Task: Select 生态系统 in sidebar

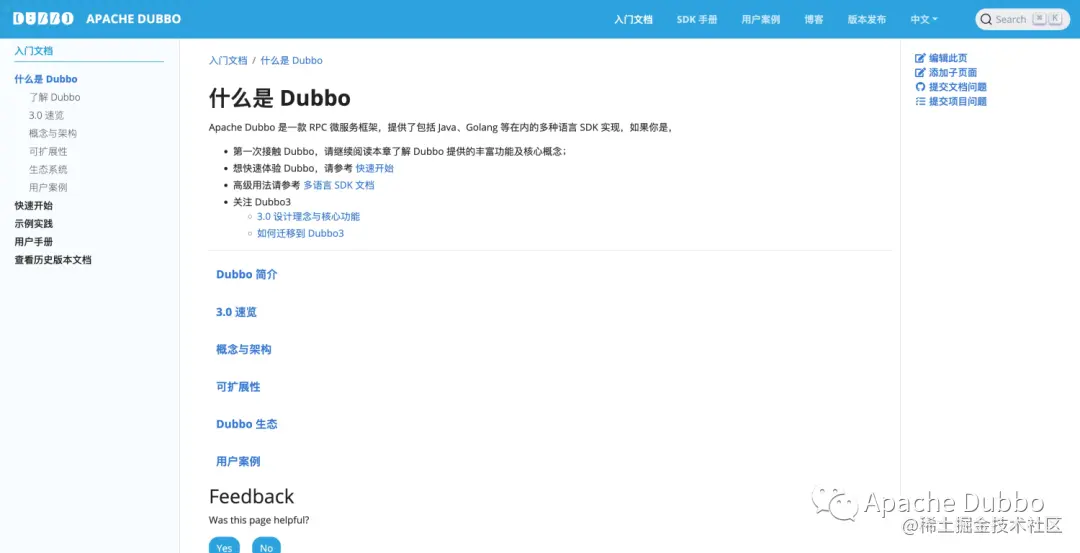Action: pyautogui.click(x=48, y=169)
